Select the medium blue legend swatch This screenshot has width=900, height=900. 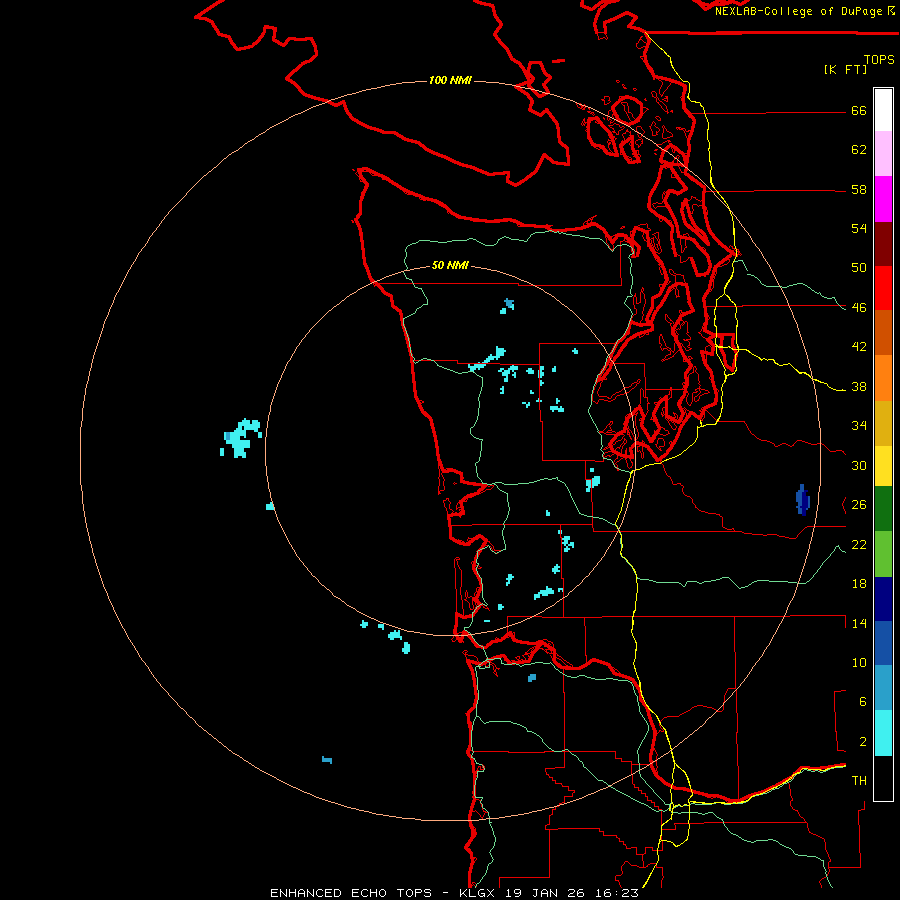click(883, 643)
